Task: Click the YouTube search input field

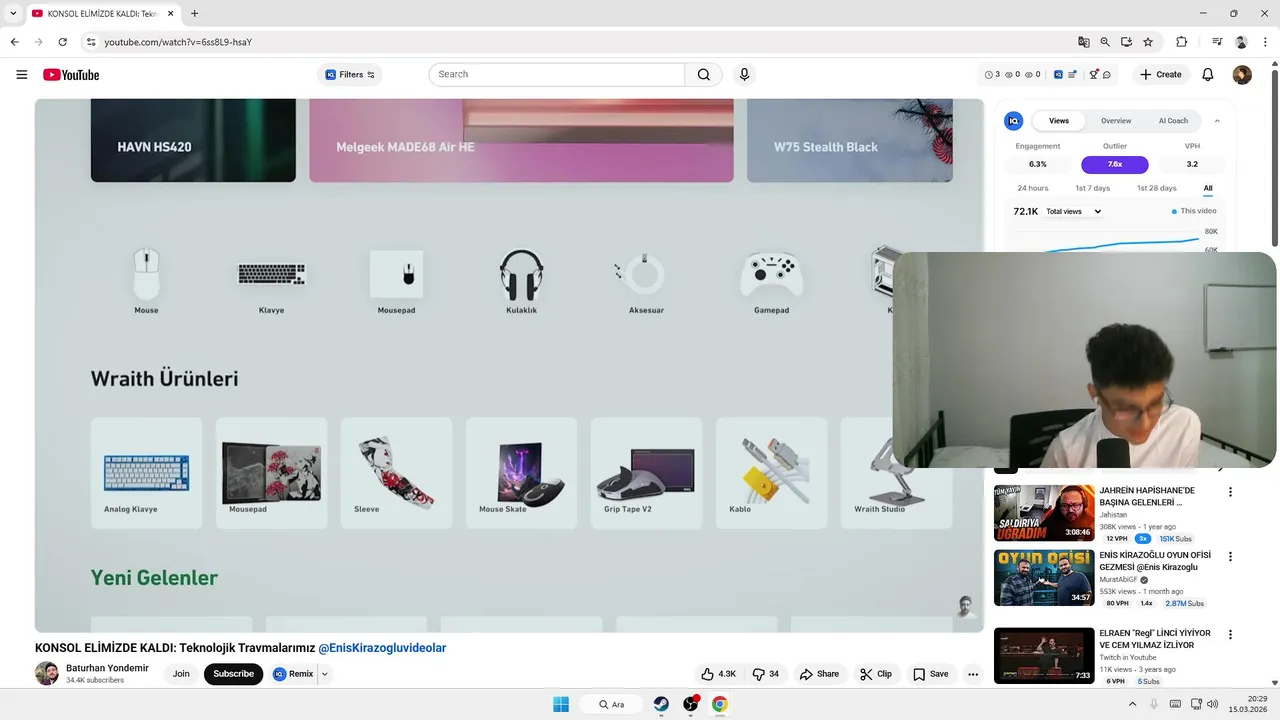Action: (x=557, y=74)
